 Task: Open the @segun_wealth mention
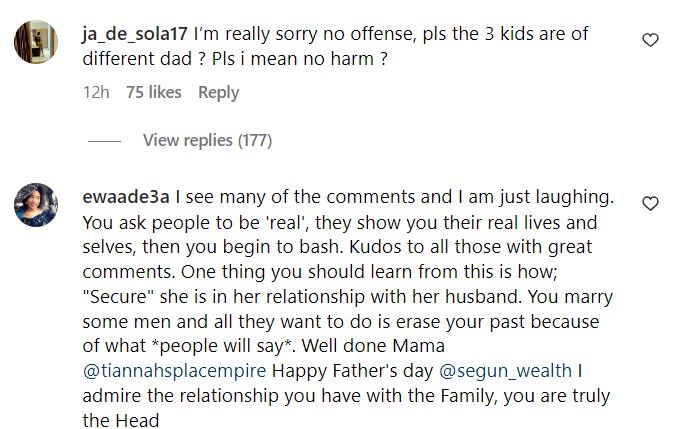tap(506, 372)
